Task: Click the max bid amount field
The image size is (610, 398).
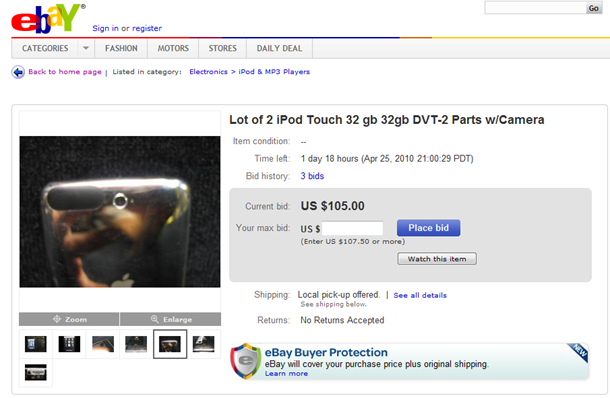Action: [352, 228]
